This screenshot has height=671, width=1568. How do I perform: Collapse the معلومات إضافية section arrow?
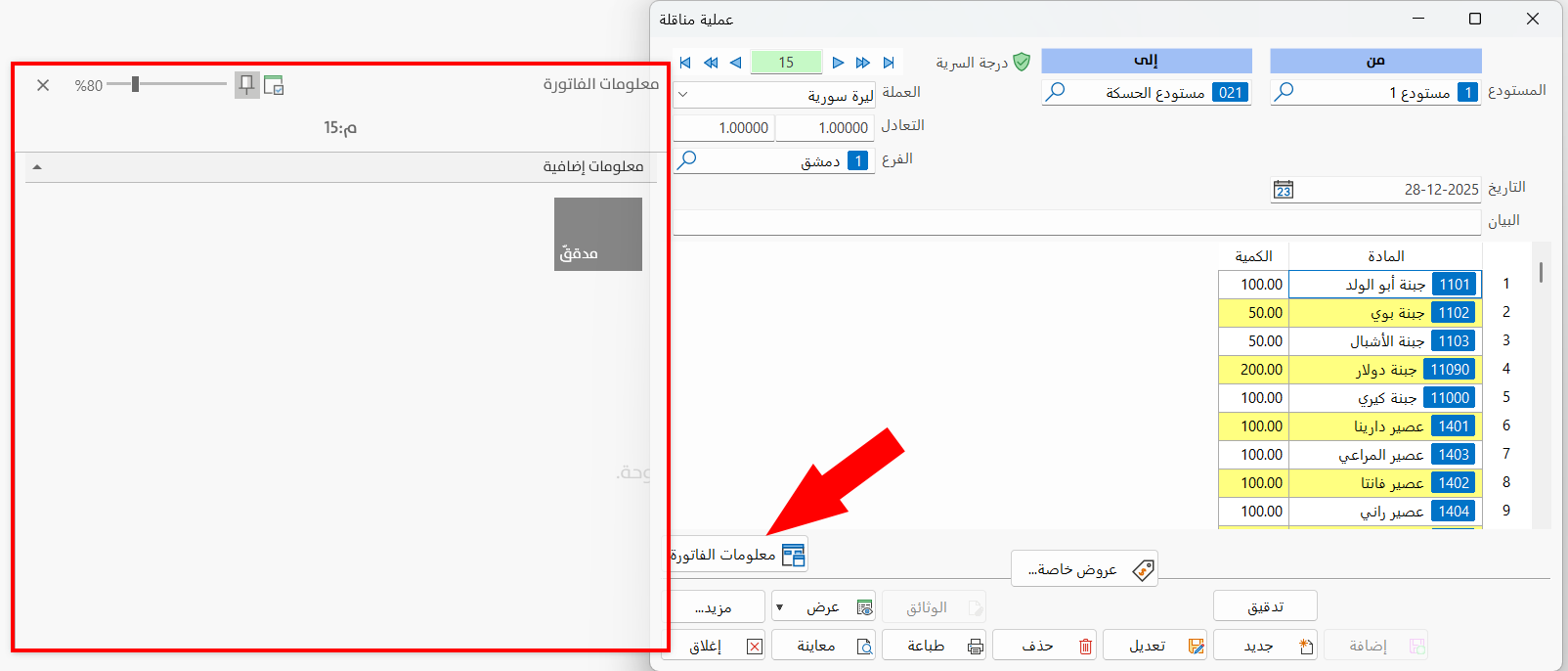click(37, 167)
